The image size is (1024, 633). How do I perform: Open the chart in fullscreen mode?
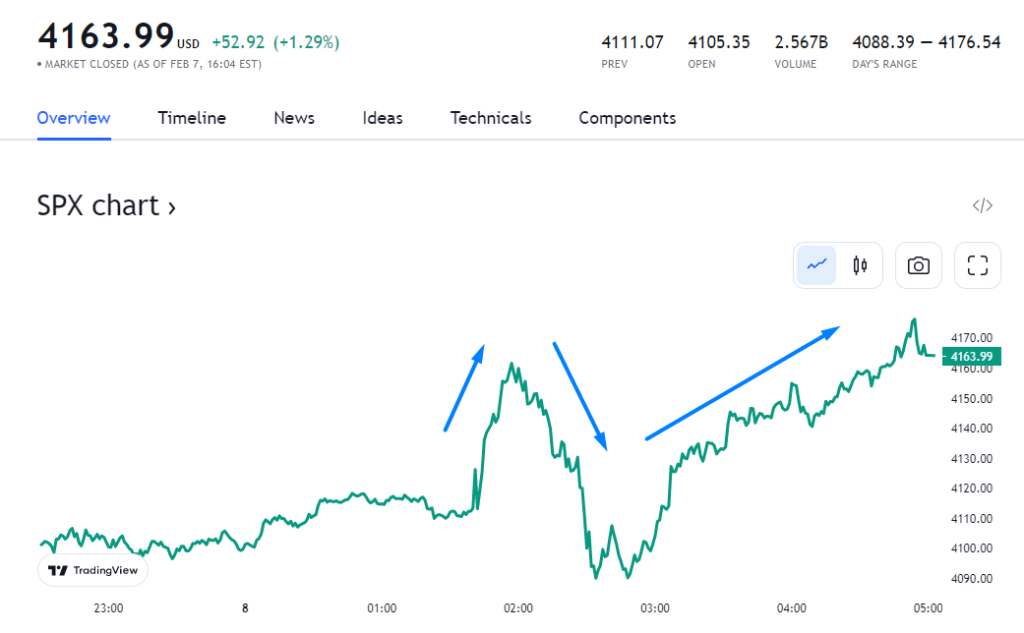pyautogui.click(x=978, y=266)
